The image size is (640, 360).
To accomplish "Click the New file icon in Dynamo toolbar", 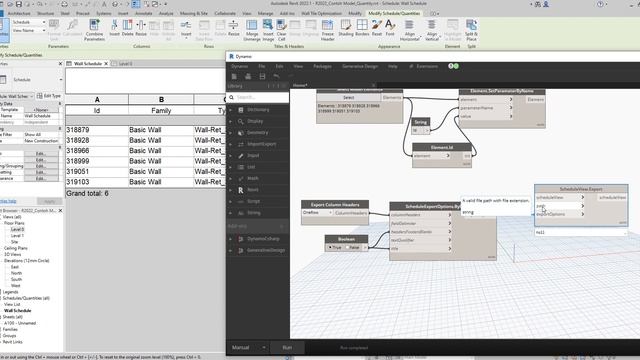I will tap(234, 76).
